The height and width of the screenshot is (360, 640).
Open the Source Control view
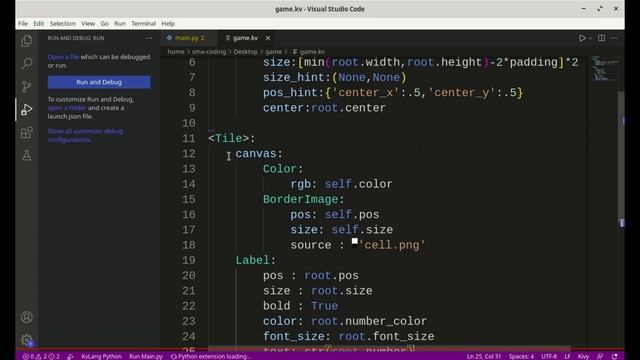(27, 86)
